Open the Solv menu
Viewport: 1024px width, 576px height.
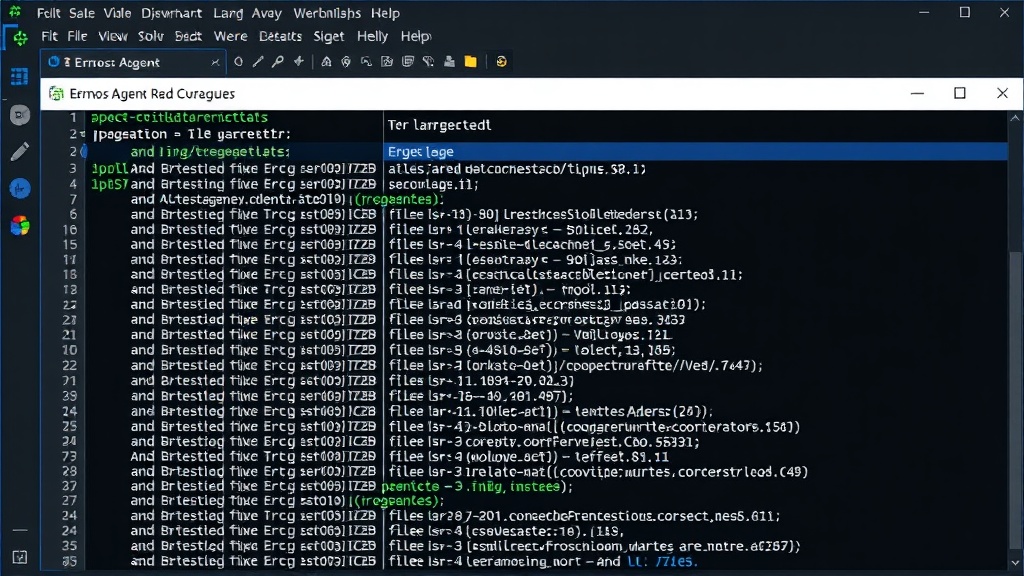click(x=151, y=36)
